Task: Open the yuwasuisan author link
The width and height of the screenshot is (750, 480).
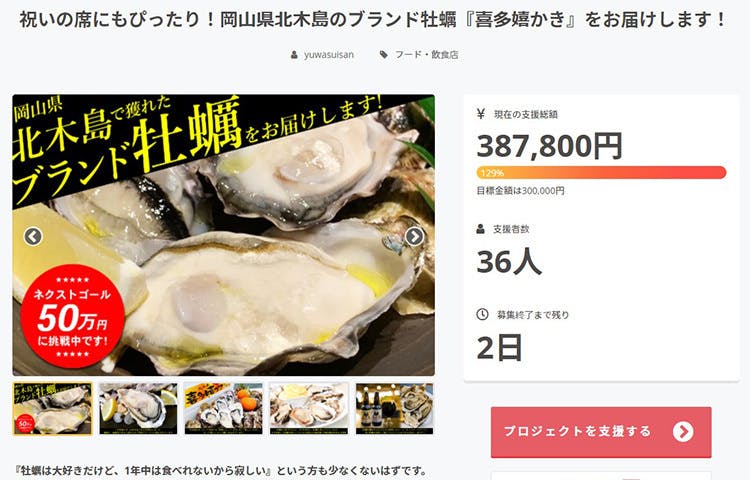Action: point(329,55)
